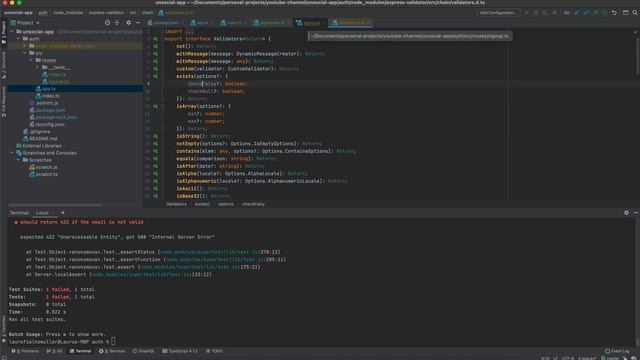Click Add Configuration button
Screen dimensions: 640x360
pyautogui.click(x=498, y=13)
